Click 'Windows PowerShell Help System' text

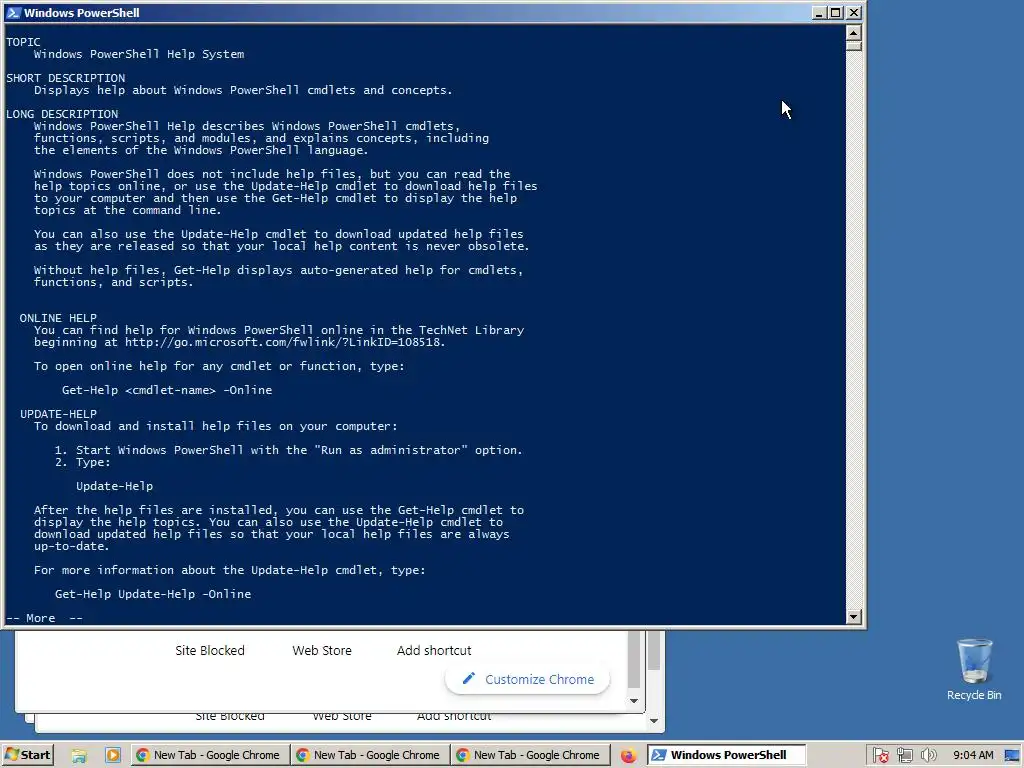click(139, 54)
